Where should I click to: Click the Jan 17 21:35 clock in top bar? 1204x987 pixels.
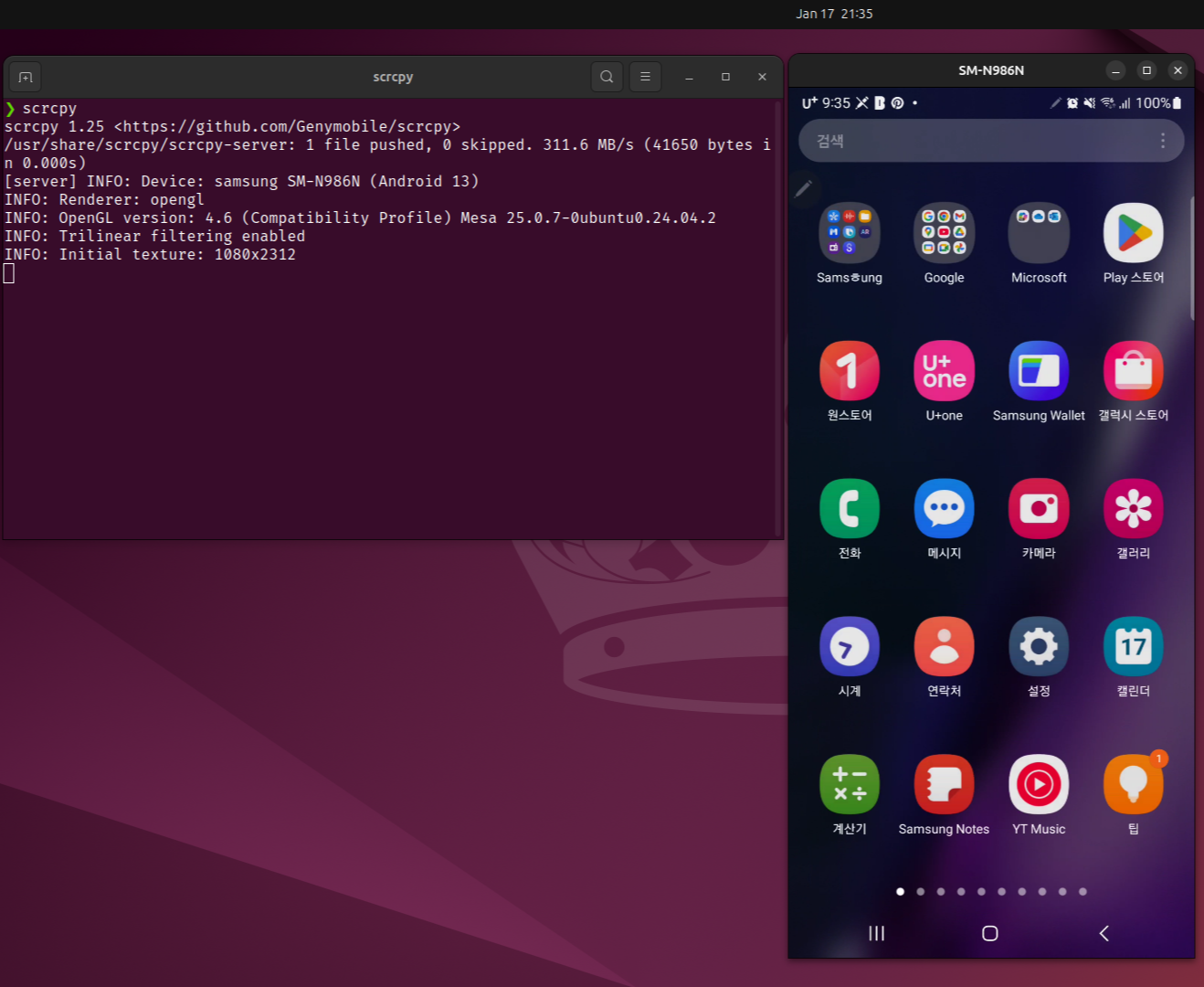[x=834, y=14]
